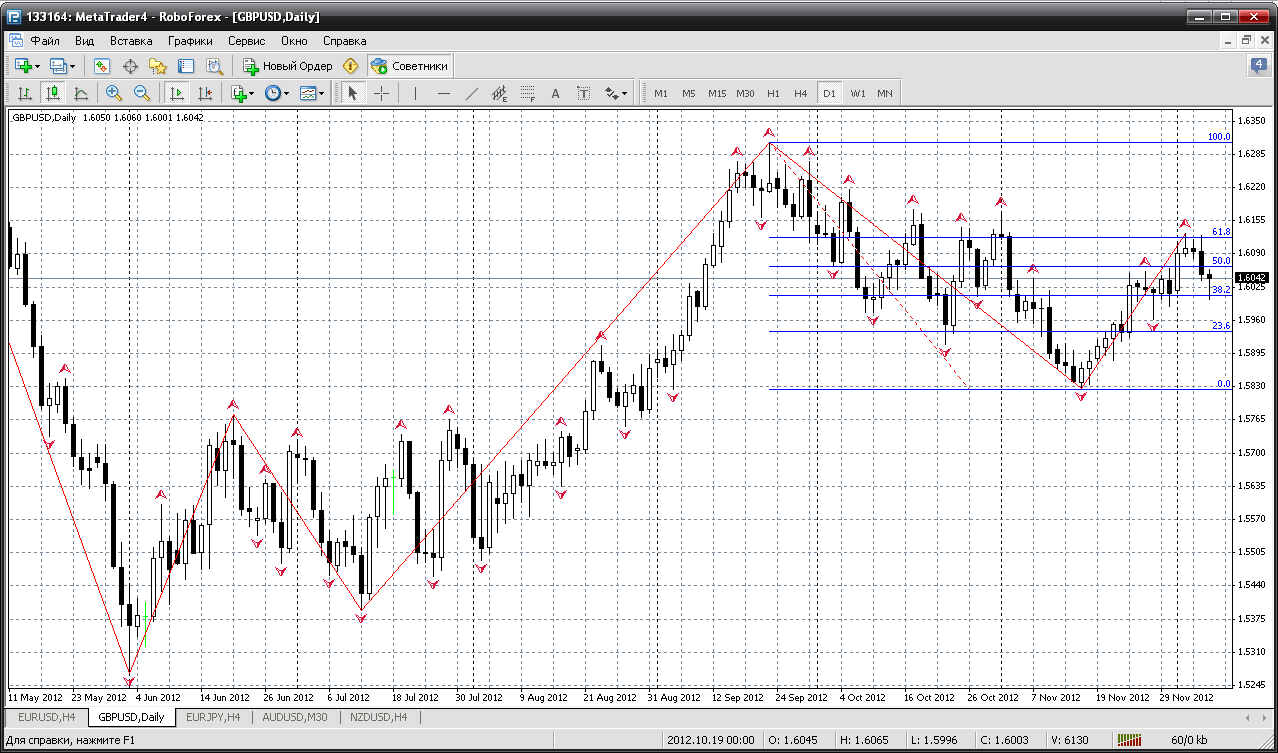Viewport: 1278px width, 753px height.
Task: Click the arrows objects icon
Action: [x=612, y=93]
